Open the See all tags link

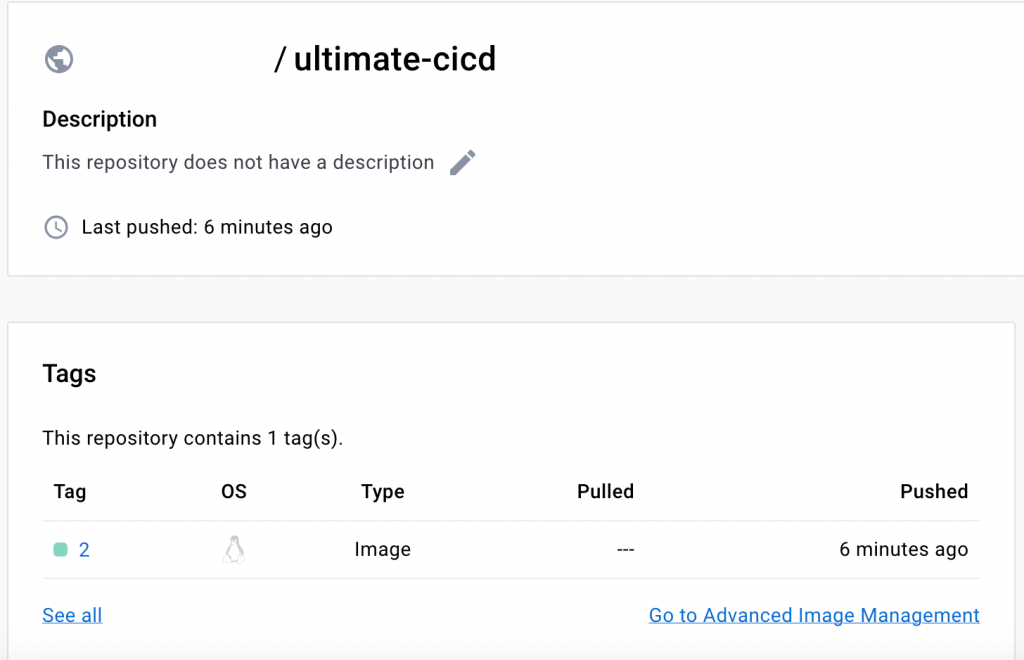[x=72, y=615]
